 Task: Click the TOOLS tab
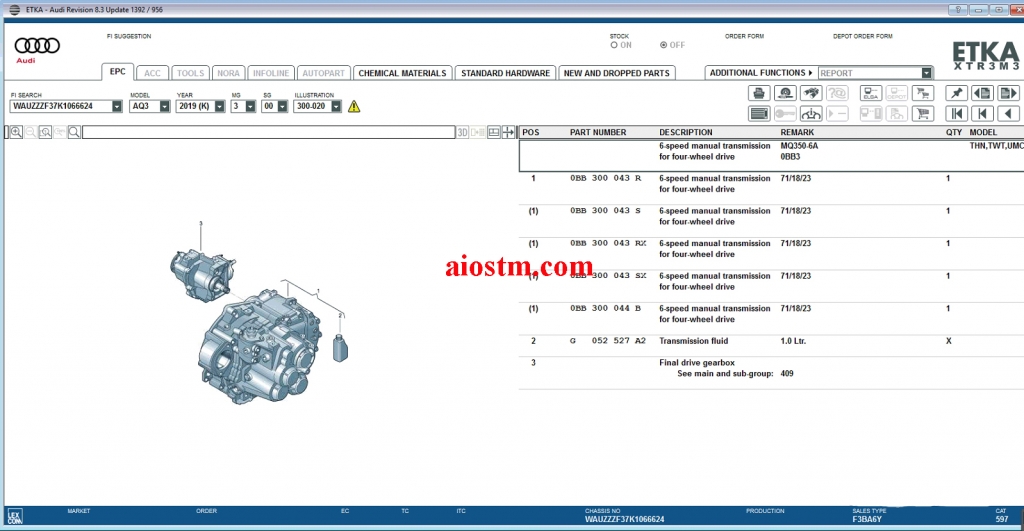191,73
